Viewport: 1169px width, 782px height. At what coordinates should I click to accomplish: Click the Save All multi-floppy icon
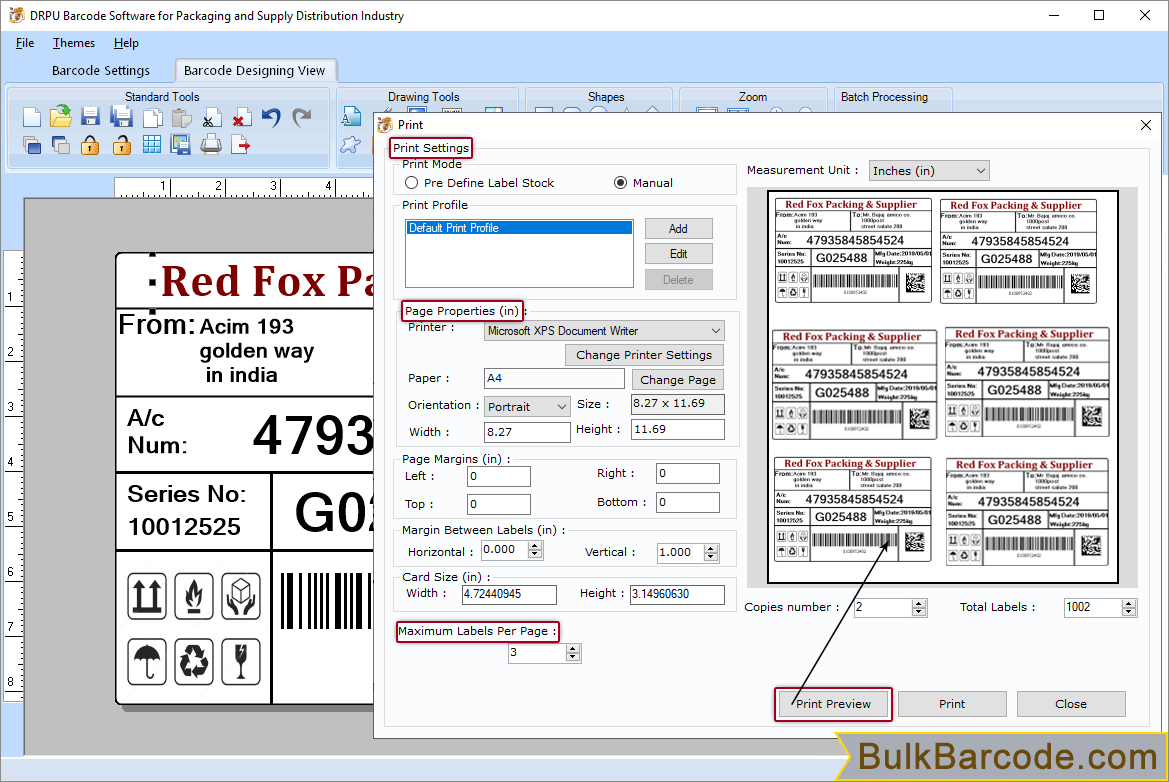pyautogui.click(x=122, y=117)
